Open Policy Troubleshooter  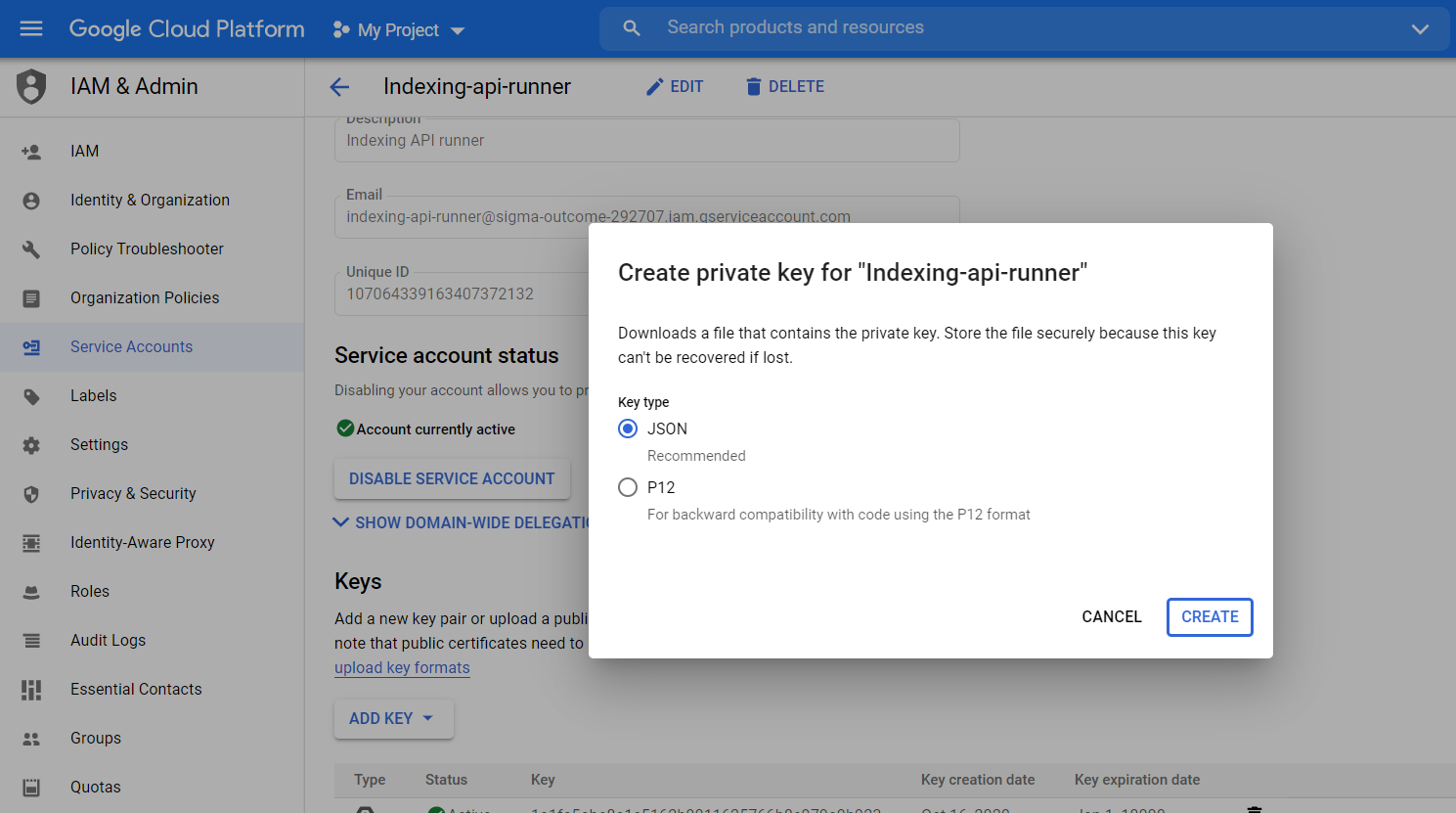[x=147, y=248]
